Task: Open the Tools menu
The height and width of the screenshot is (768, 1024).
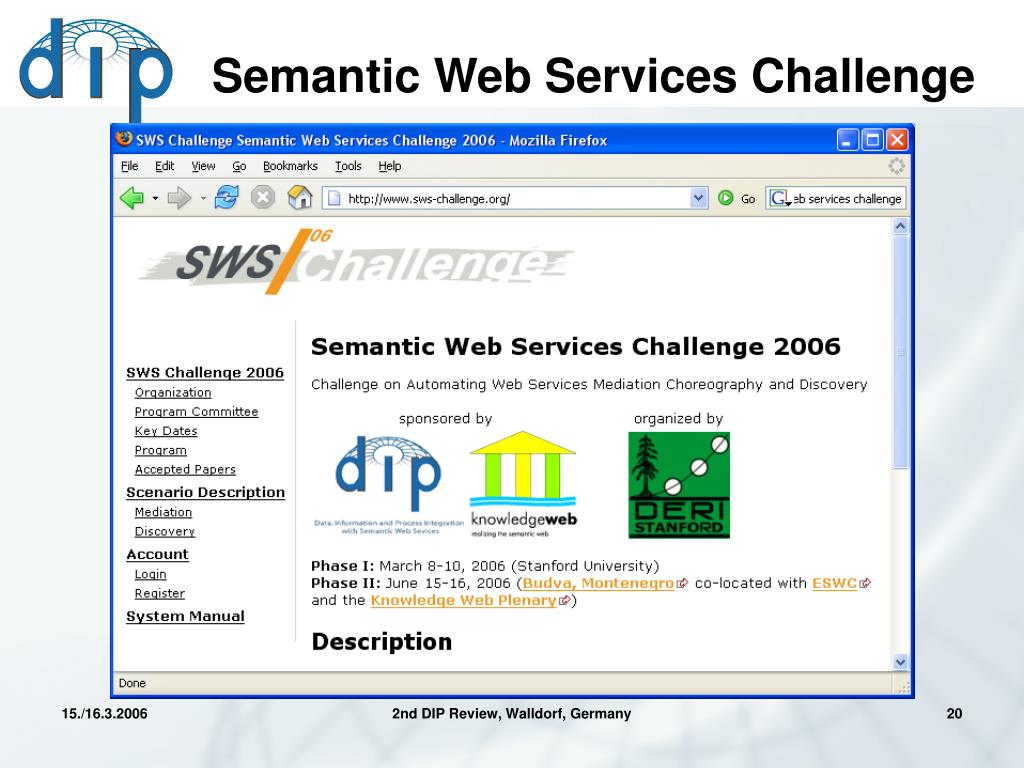Action: [x=348, y=166]
